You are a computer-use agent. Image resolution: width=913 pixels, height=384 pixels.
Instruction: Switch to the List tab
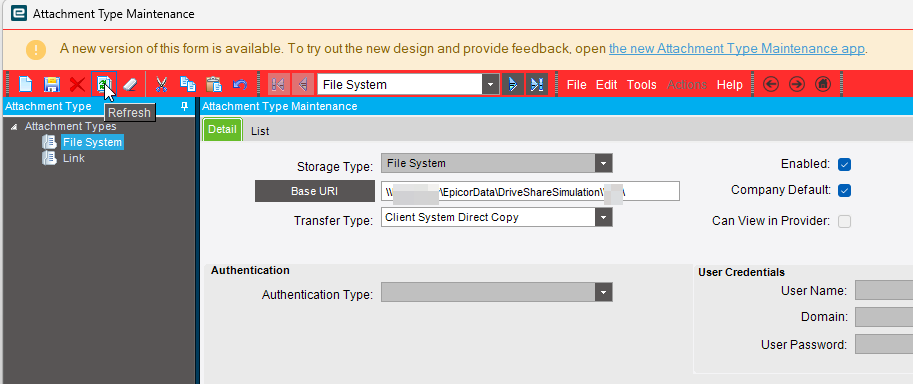(260, 131)
